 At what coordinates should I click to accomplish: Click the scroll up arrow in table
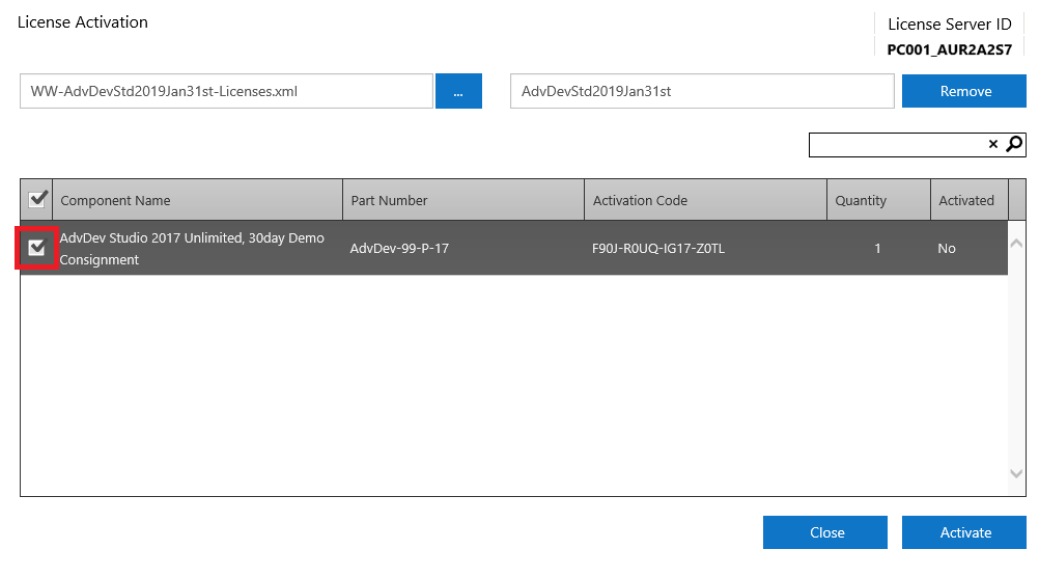pos(1016,244)
